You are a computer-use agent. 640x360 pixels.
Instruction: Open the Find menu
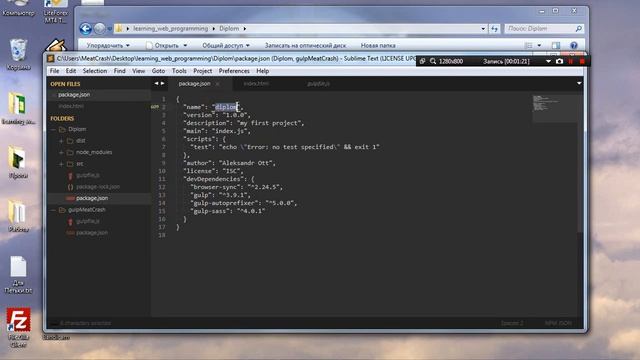tap(120, 71)
